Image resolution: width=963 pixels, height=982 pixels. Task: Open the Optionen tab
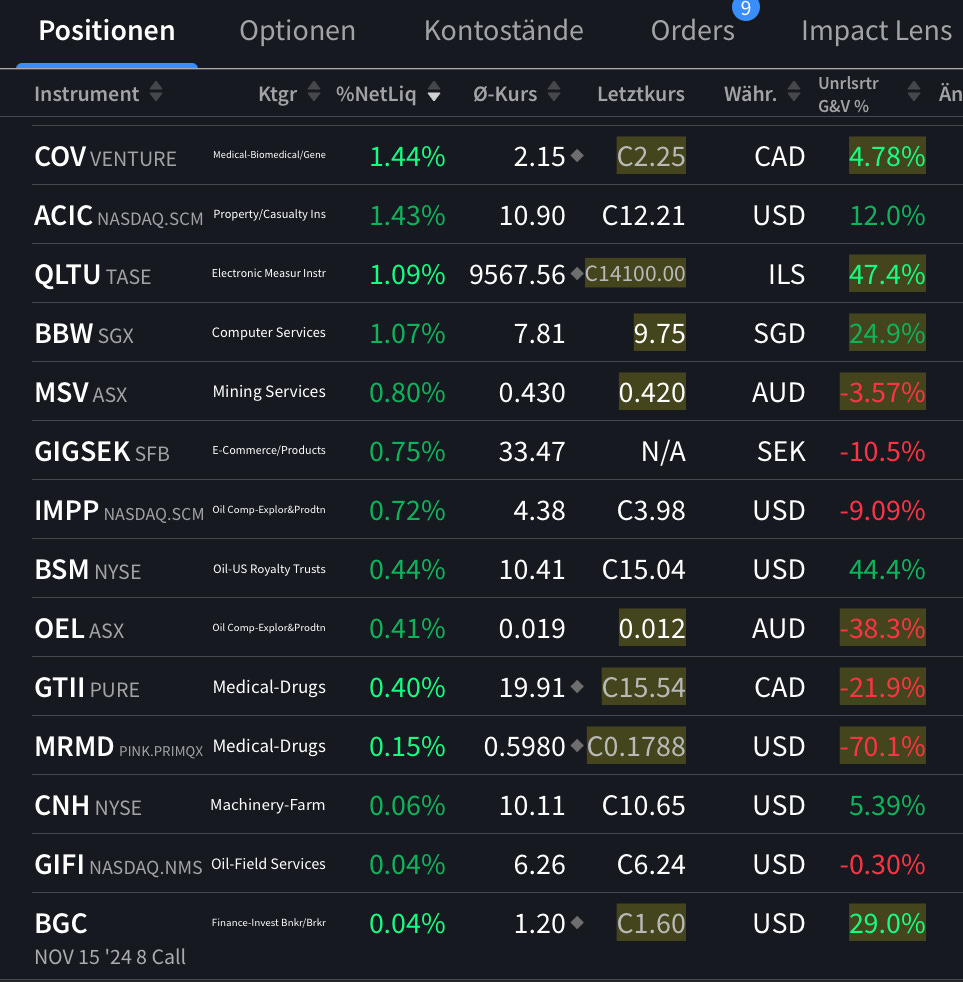click(x=297, y=31)
